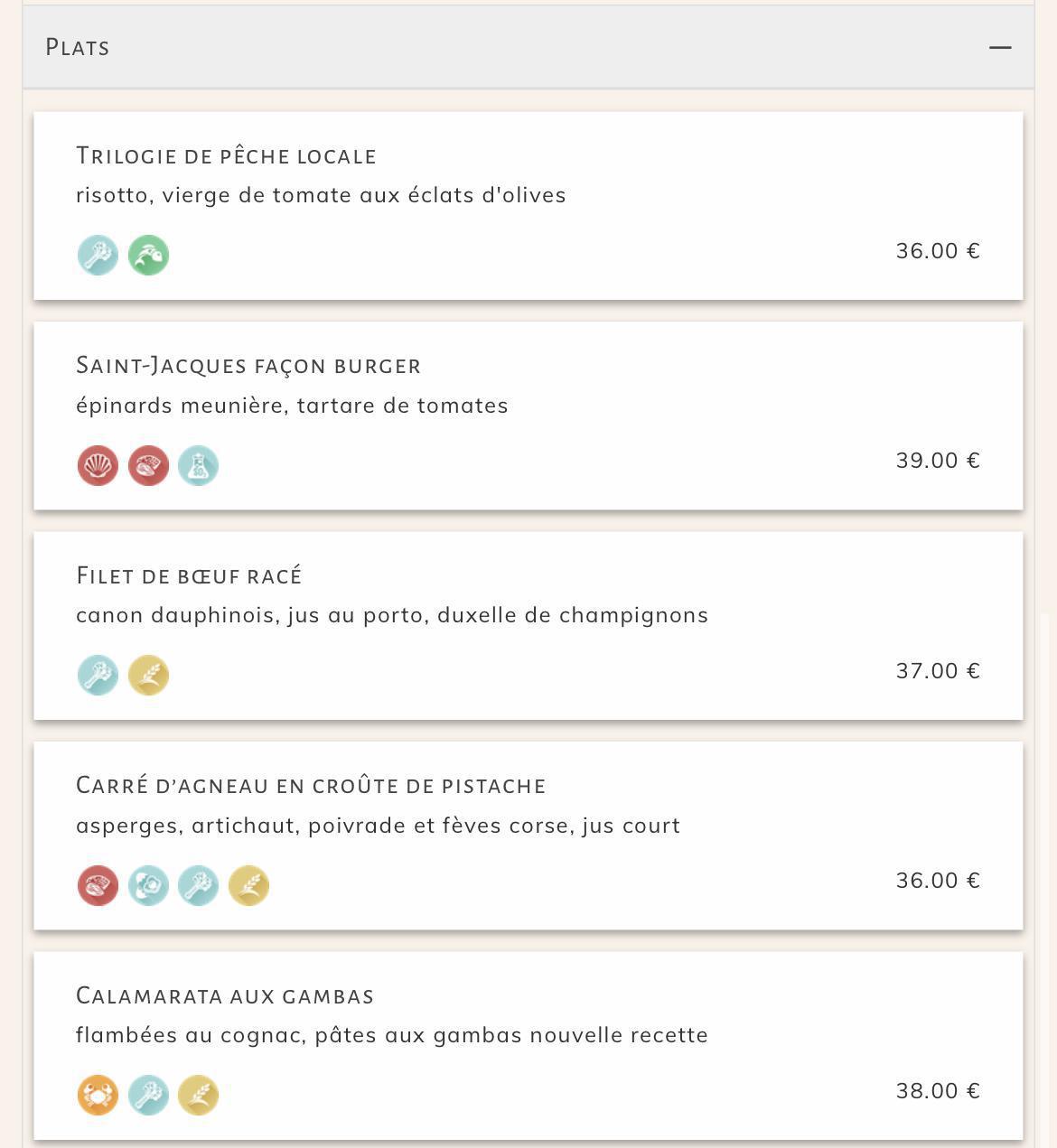Click the scallop shell mollusc icon
The width and height of the screenshot is (1057, 1148).
coord(98,465)
